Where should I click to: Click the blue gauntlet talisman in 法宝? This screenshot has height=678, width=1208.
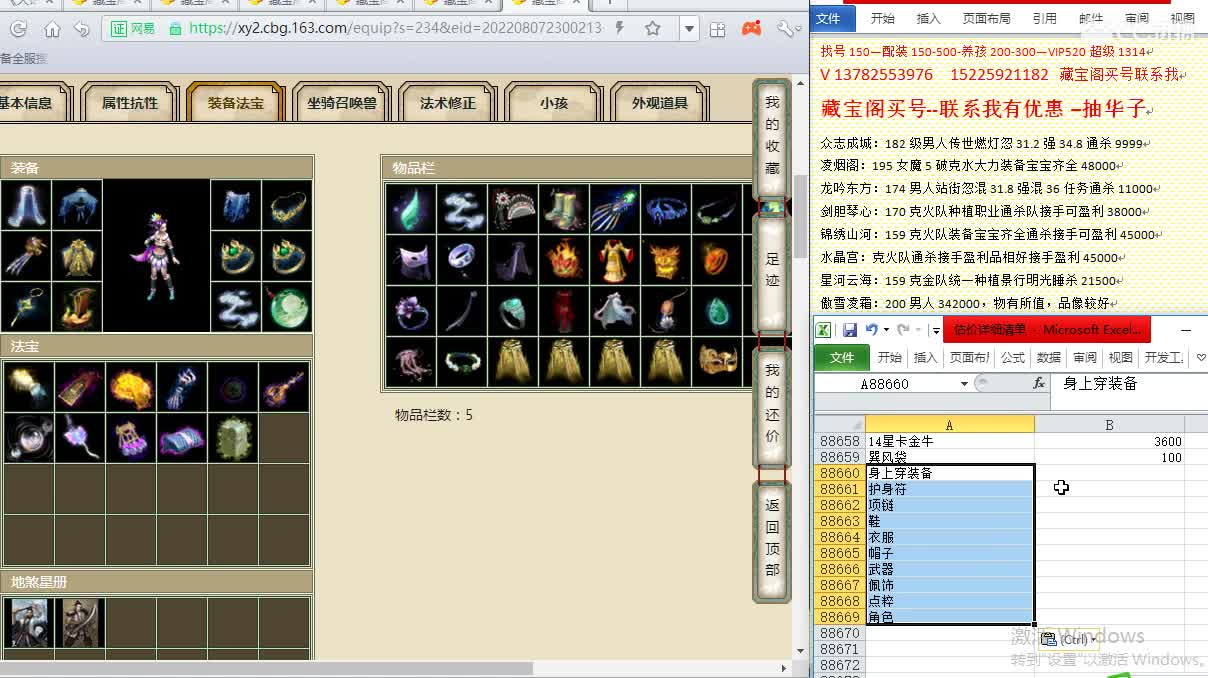181,387
